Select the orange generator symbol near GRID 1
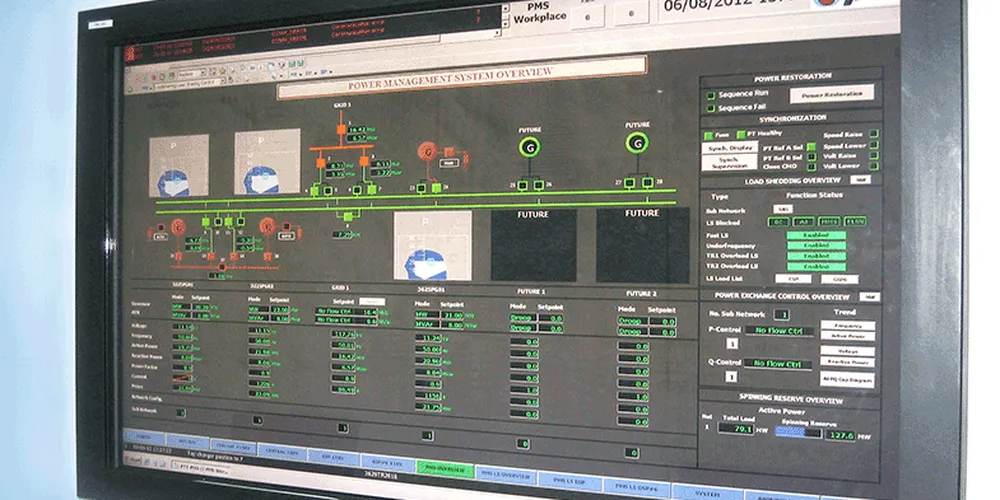 (x=428, y=153)
